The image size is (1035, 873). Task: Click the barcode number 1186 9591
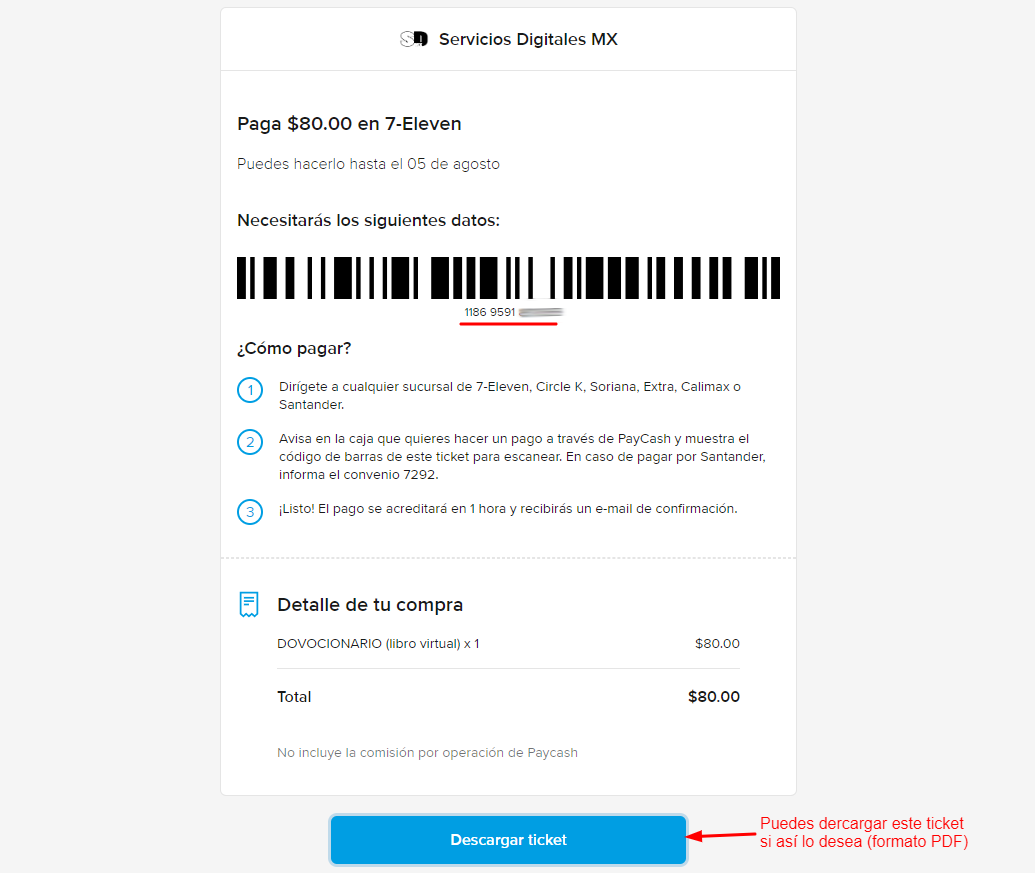coord(490,312)
